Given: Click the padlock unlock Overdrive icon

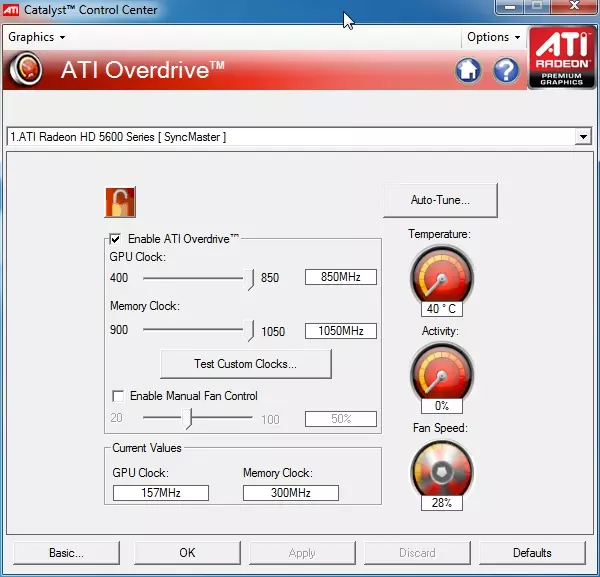Looking at the screenshot, I should 120,202.
